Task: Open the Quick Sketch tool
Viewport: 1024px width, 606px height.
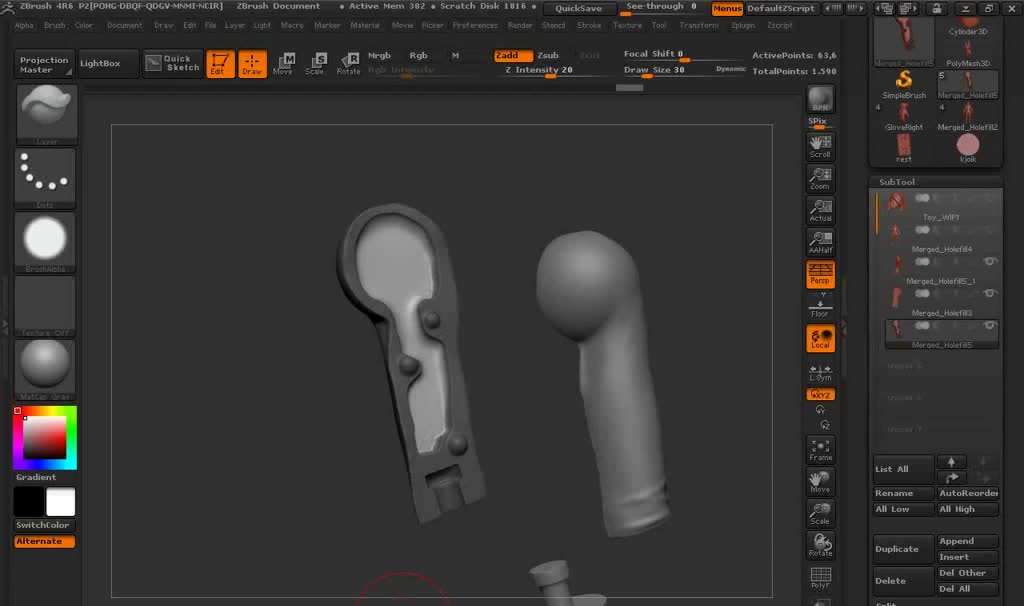Action: tap(172, 63)
